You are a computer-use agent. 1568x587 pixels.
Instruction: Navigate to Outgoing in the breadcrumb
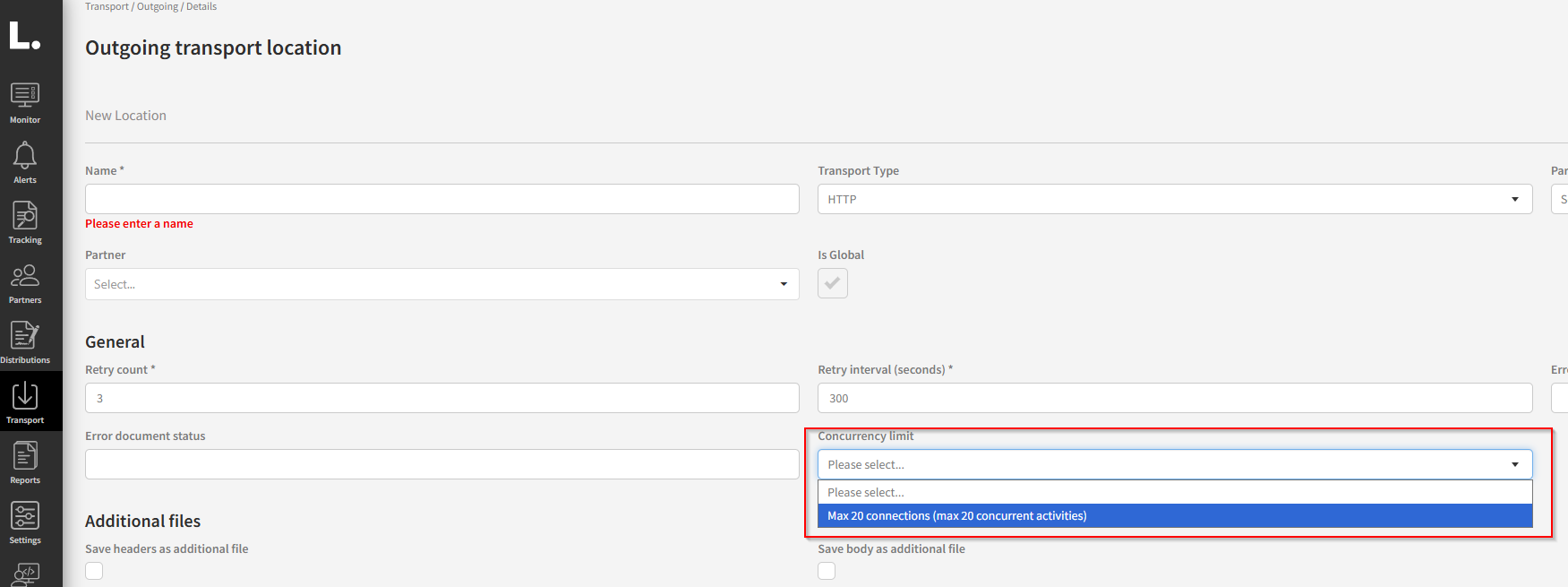point(158,6)
